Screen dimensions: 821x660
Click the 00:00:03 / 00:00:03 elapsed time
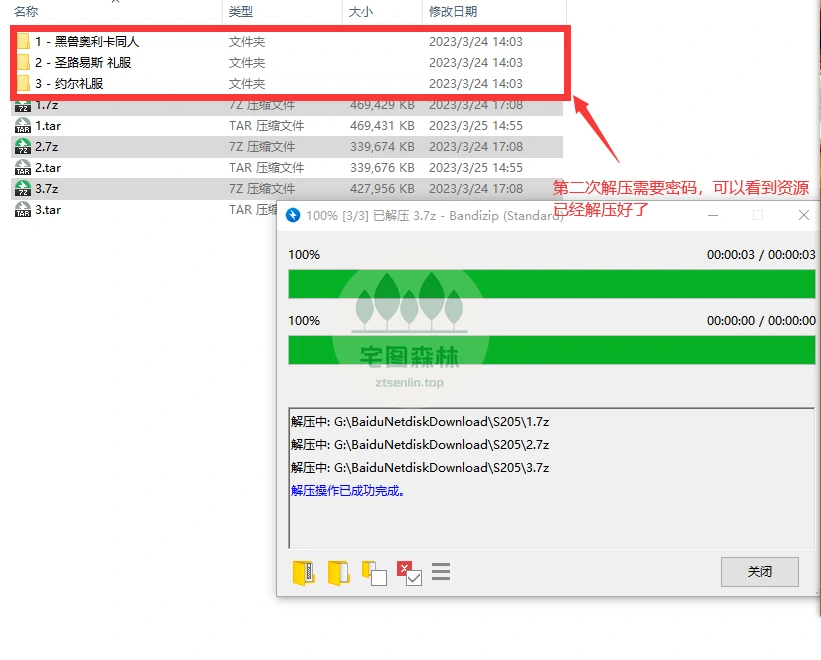(761, 254)
